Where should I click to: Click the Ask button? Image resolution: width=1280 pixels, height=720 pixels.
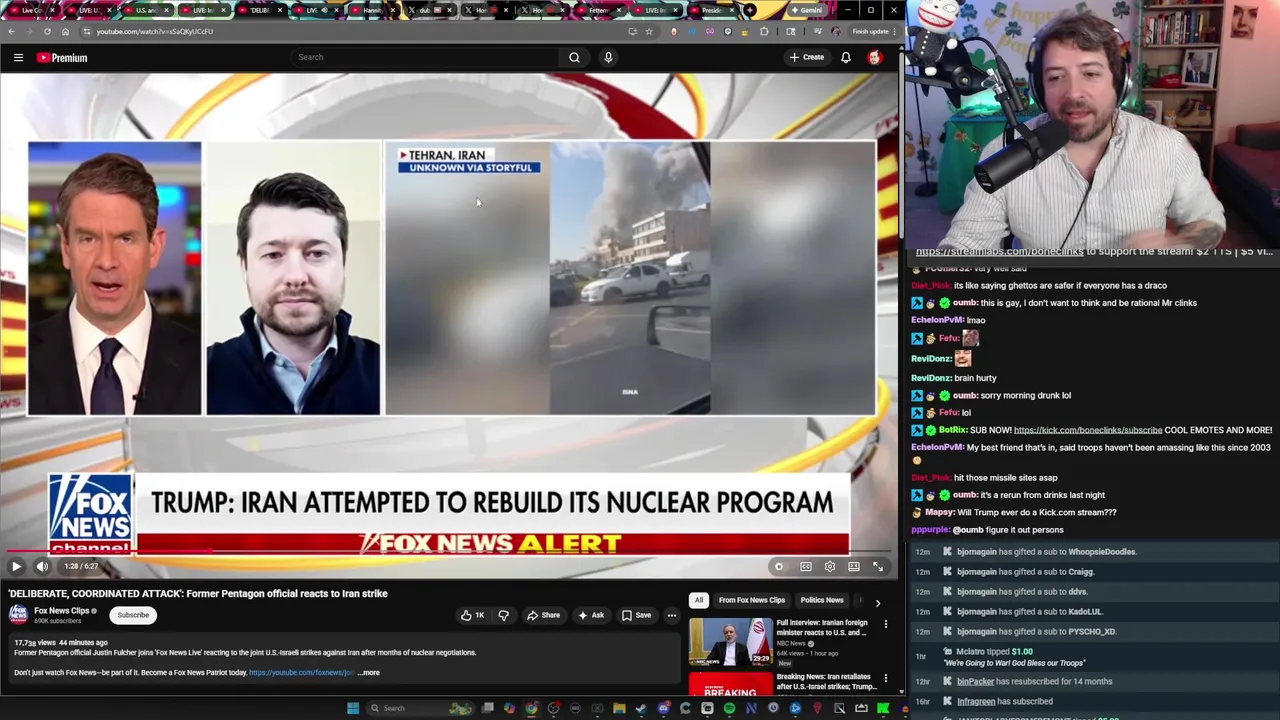coord(590,615)
